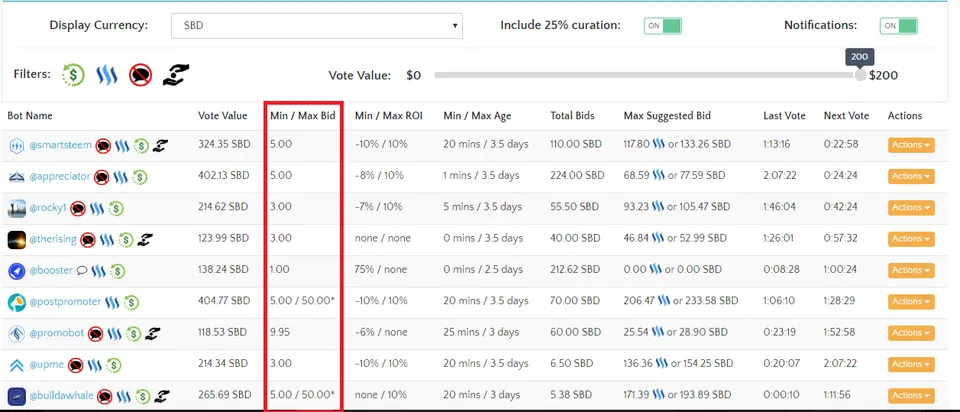Open the @postpromoter bot link

click(x=65, y=302)
